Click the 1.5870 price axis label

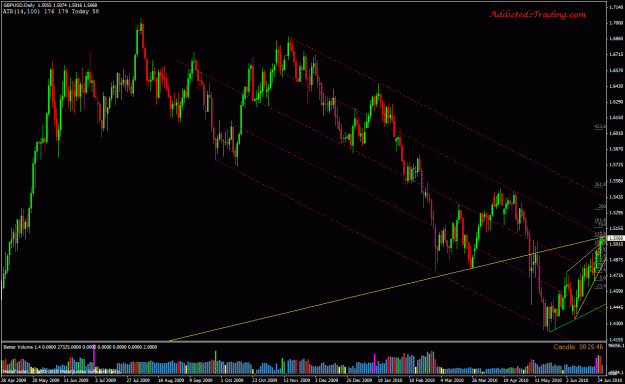pos(616,149)
